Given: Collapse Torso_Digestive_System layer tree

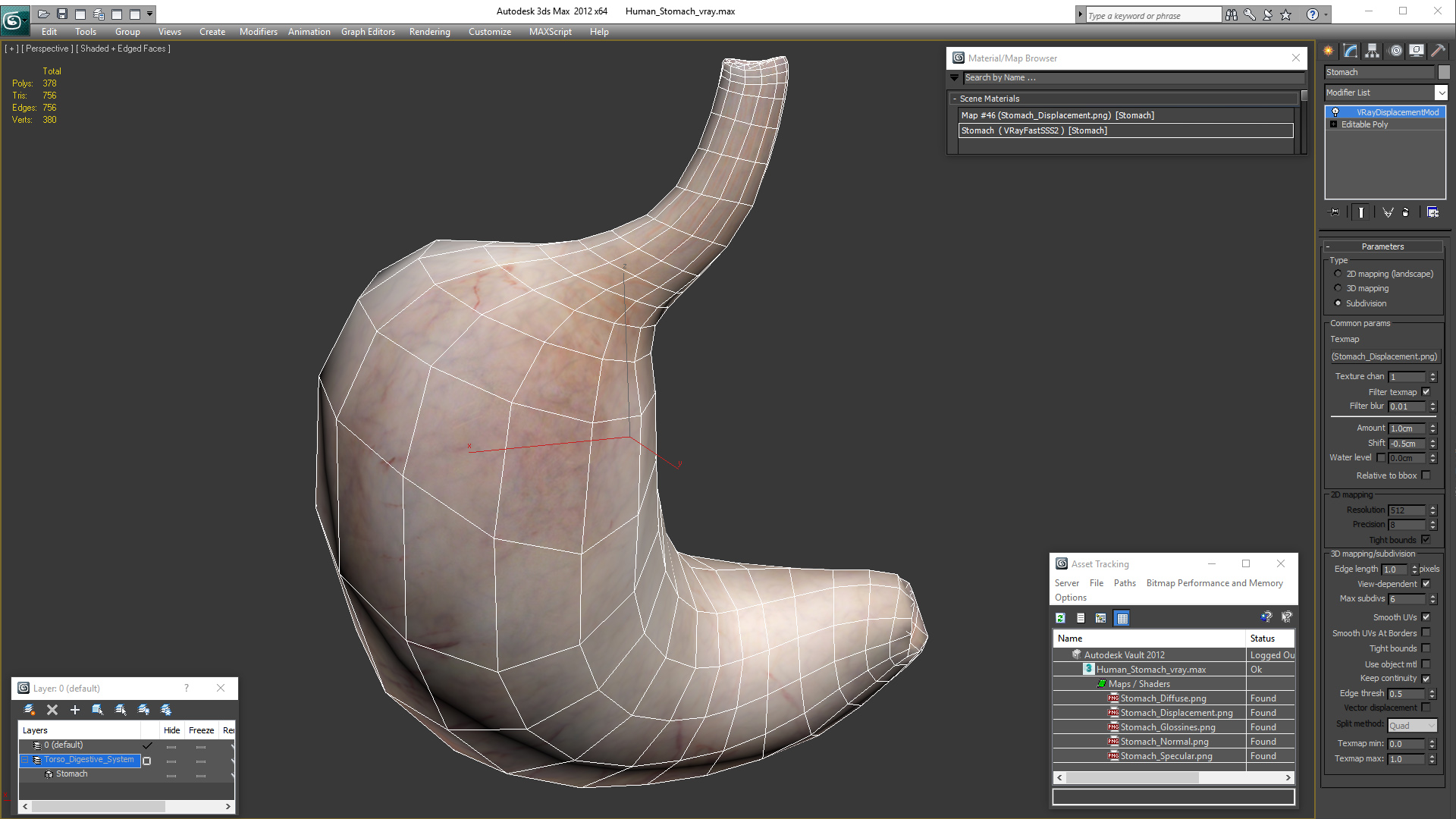Looking at the screenshot, I should [24, 760].
